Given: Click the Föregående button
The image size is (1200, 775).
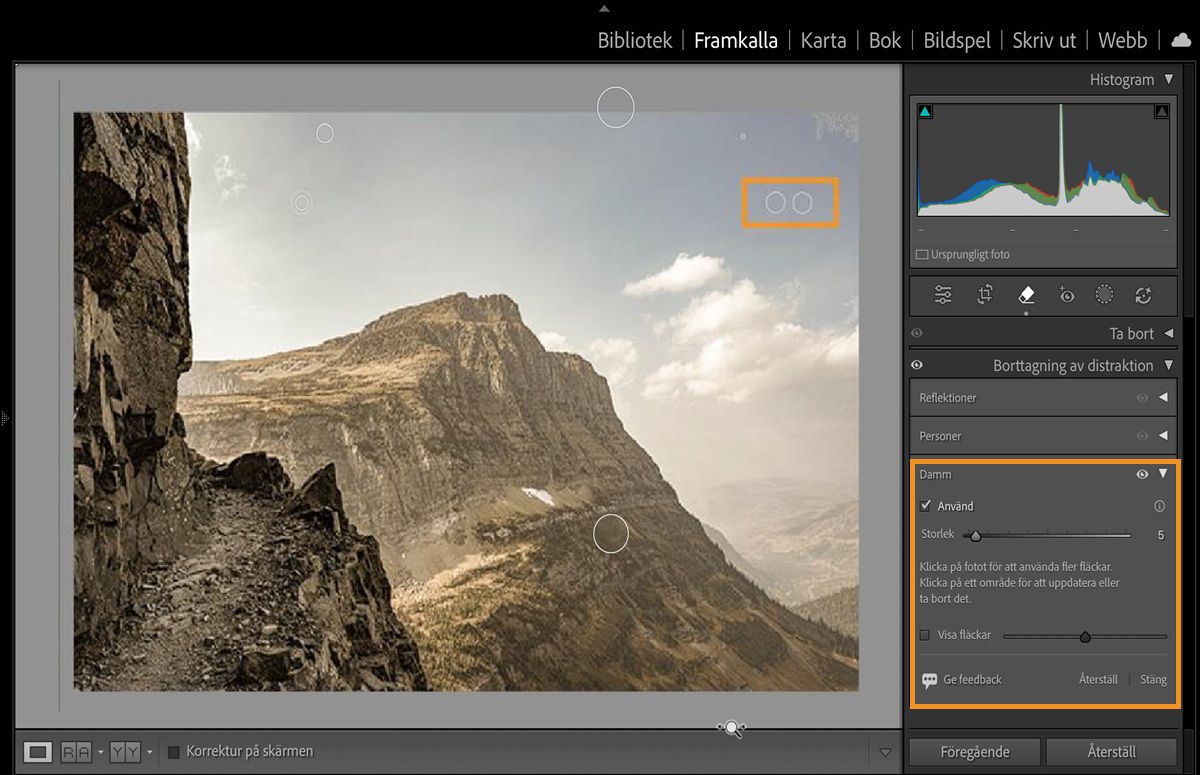Looking at the screenshot, I should click(973, 751).
